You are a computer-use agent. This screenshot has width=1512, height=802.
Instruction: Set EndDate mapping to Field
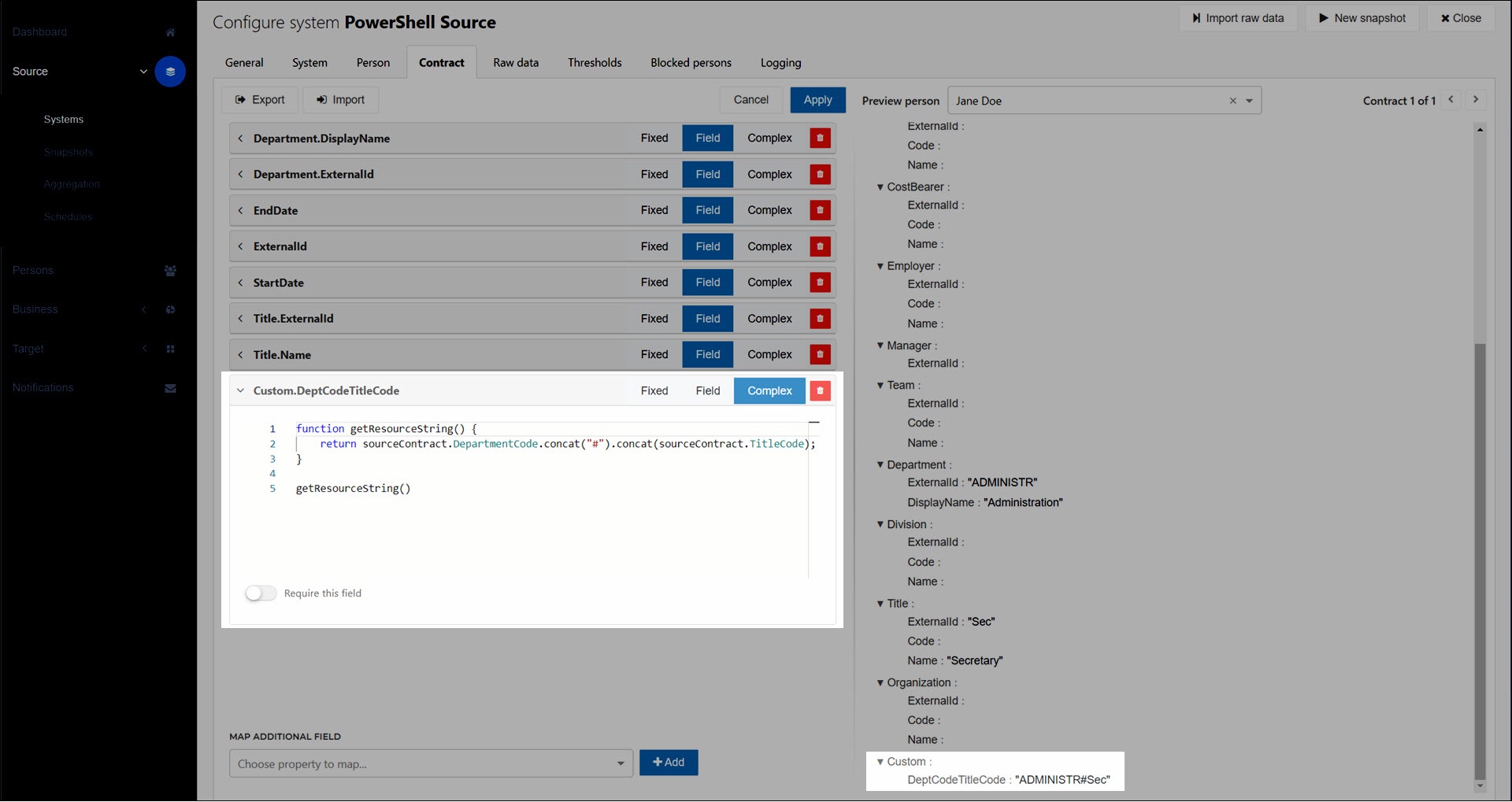(x=708, y=211)
